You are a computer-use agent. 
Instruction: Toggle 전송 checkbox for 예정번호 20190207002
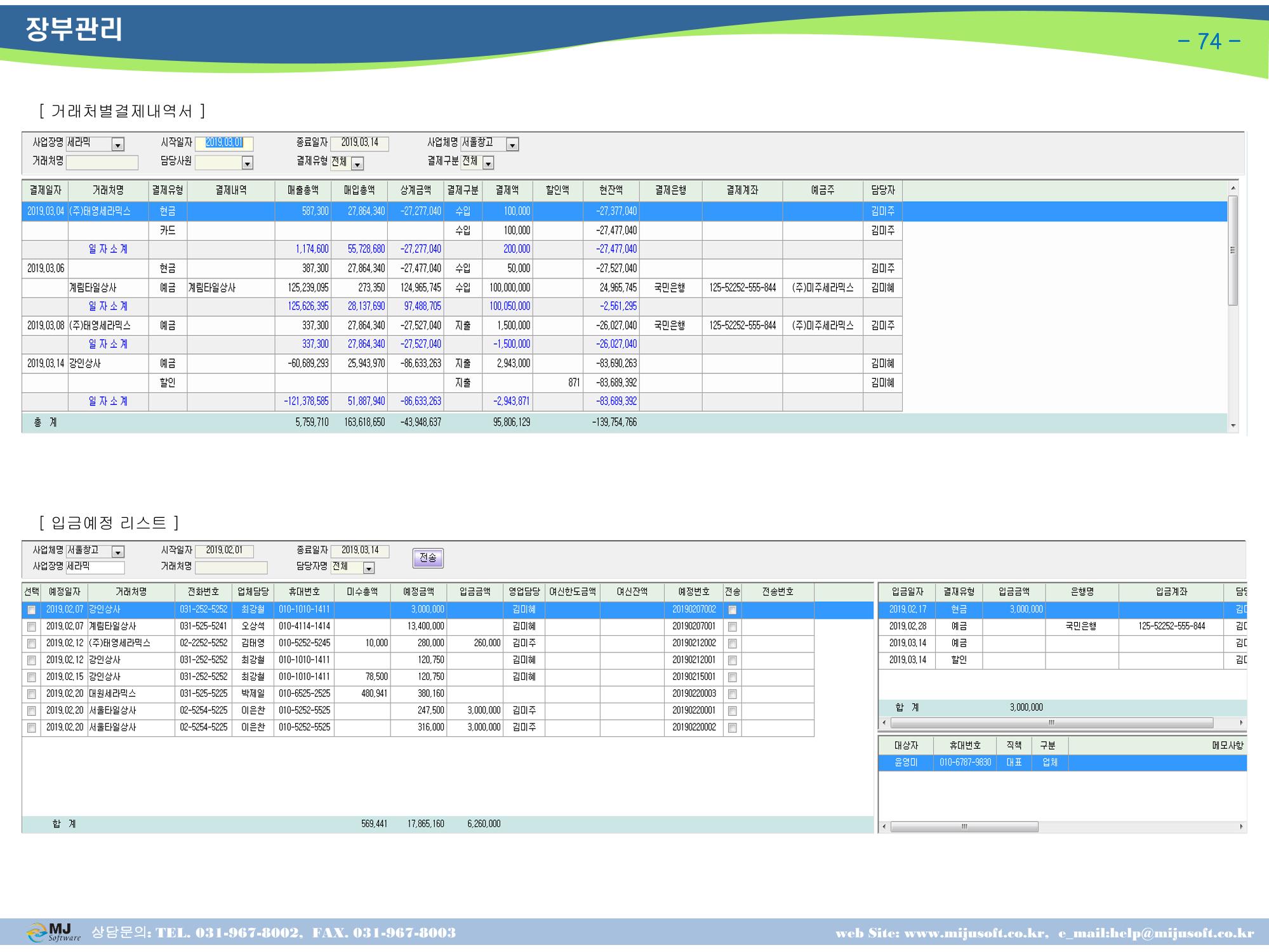pyautogui.click(x=732, y=610)
